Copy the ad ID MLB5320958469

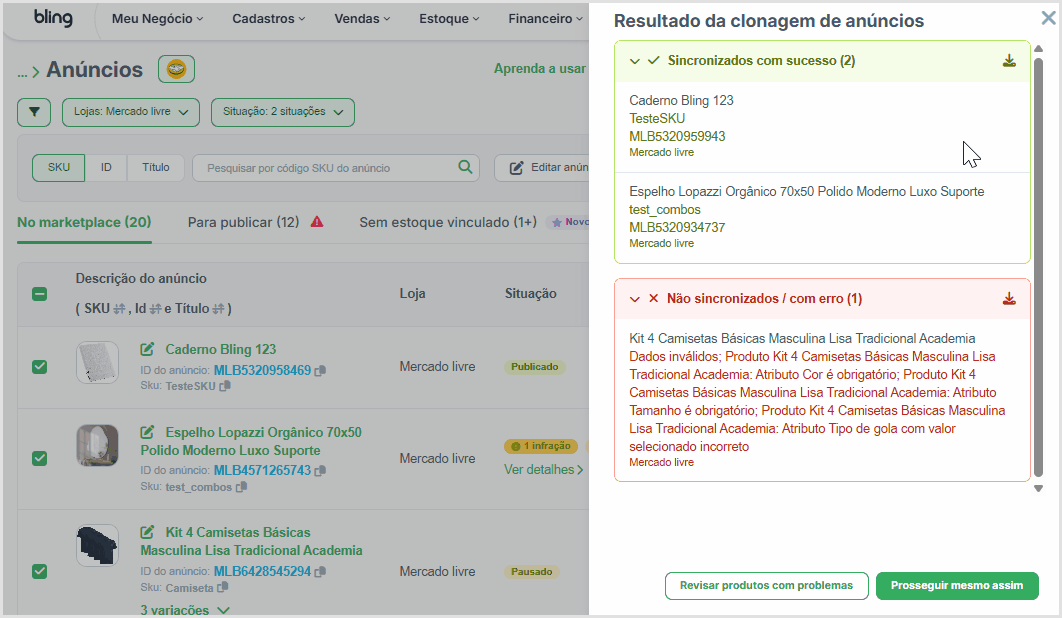point(320,371)
